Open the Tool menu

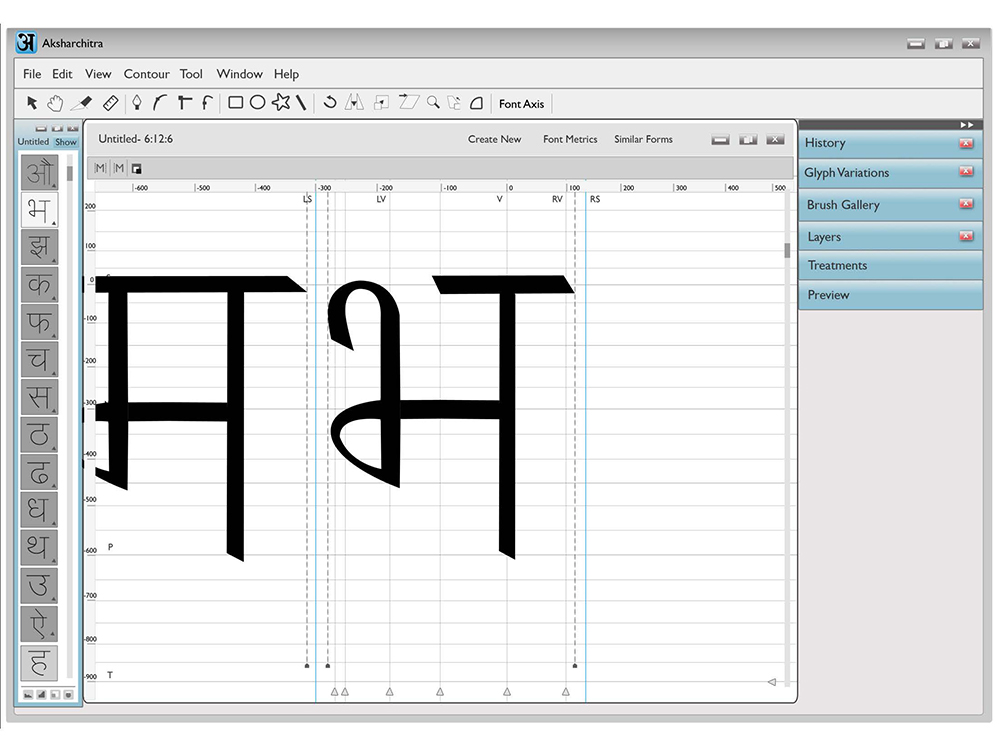point(191,74)
